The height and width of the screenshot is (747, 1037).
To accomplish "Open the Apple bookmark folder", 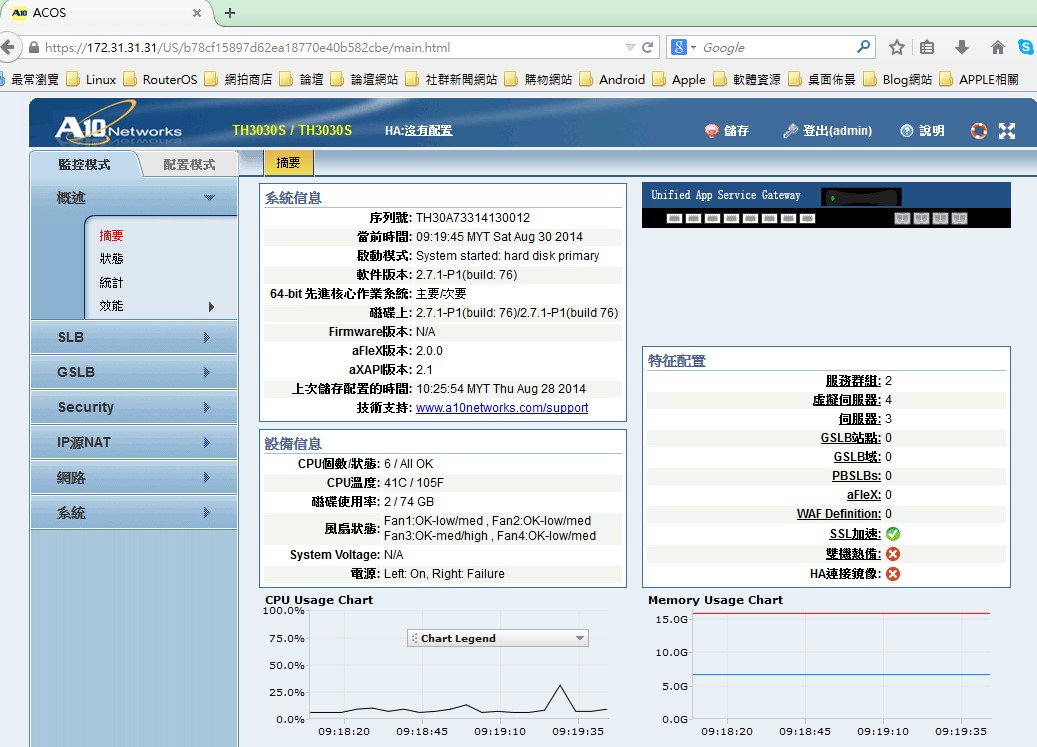I will point(679,79).
